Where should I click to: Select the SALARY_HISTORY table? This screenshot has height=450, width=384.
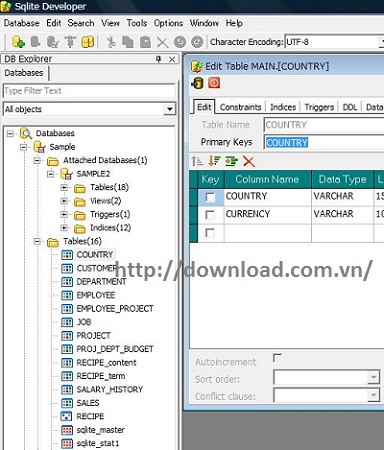click(x=110, y=389)
